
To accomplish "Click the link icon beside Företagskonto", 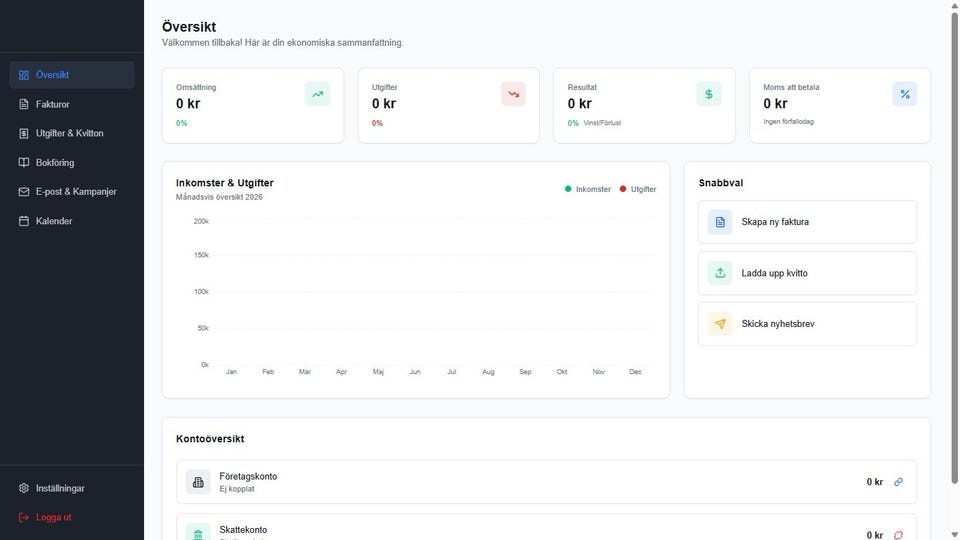I will pos(898,482).
